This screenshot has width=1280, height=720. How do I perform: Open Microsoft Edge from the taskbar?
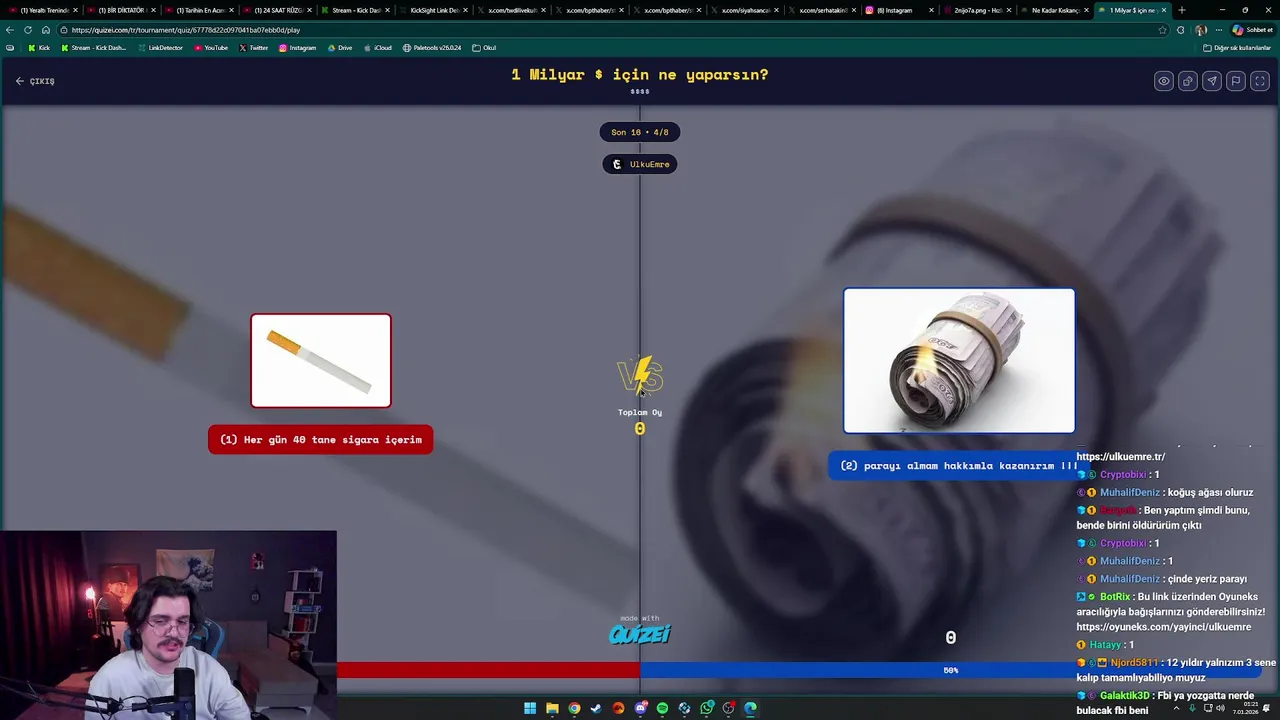[750, 708]
